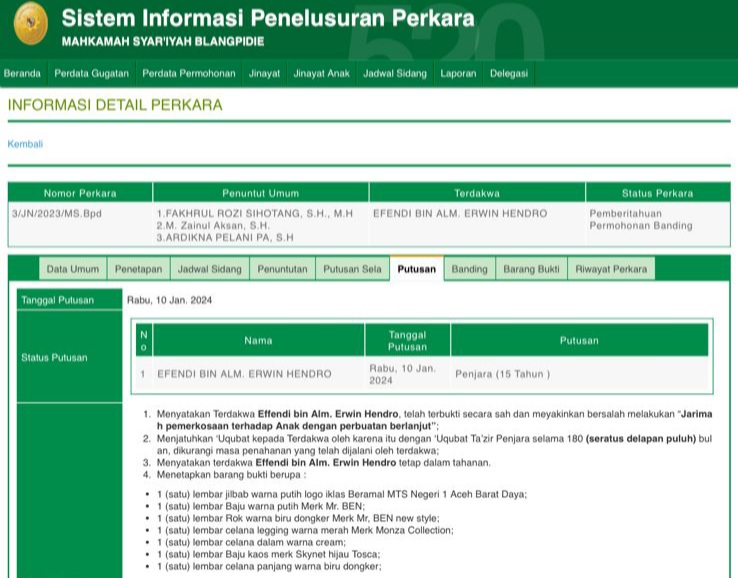Click the court emblem logo icon

click(30, 25)
